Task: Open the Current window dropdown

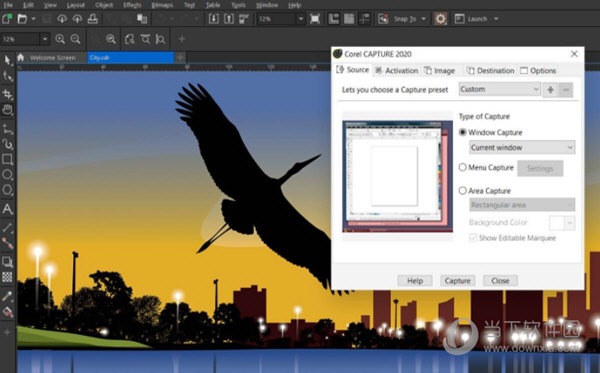Action: click(x=522, y=147)
